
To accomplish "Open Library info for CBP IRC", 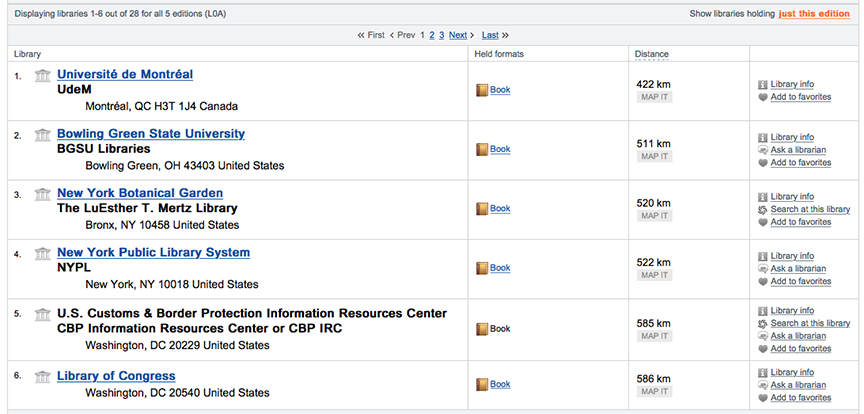I will point(792,311).
